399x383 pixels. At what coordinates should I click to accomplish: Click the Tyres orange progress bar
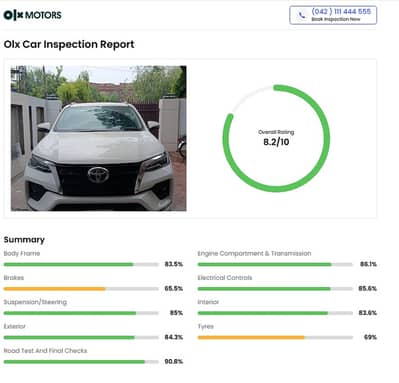tap(275, 337)
